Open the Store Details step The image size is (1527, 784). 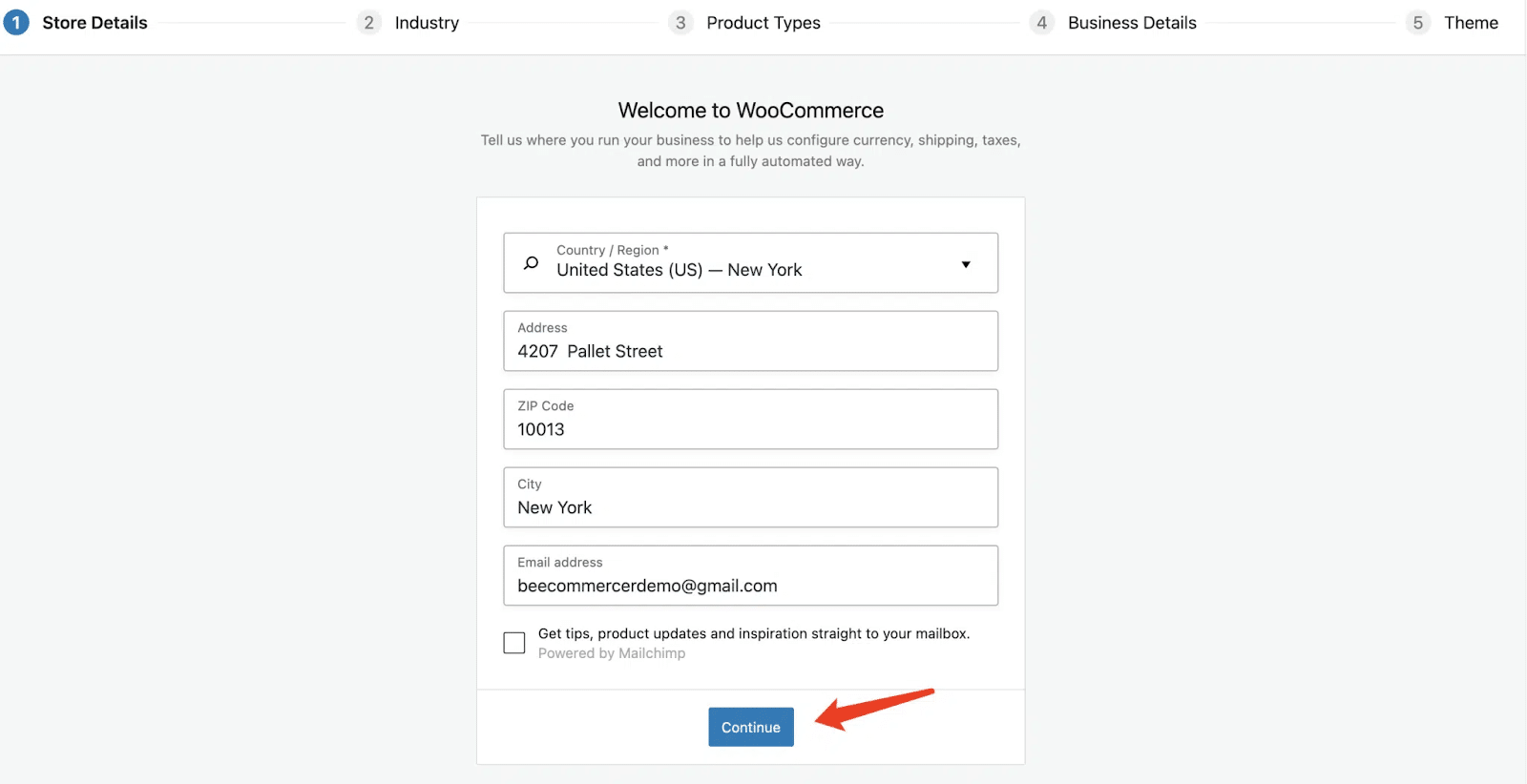tap(94, 22)
